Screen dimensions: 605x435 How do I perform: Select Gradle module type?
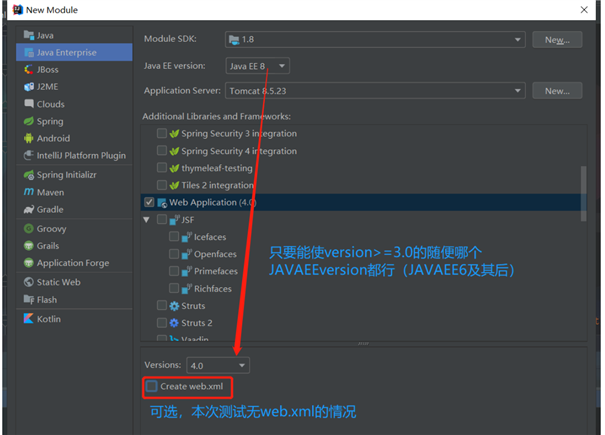tap(74, 209)
